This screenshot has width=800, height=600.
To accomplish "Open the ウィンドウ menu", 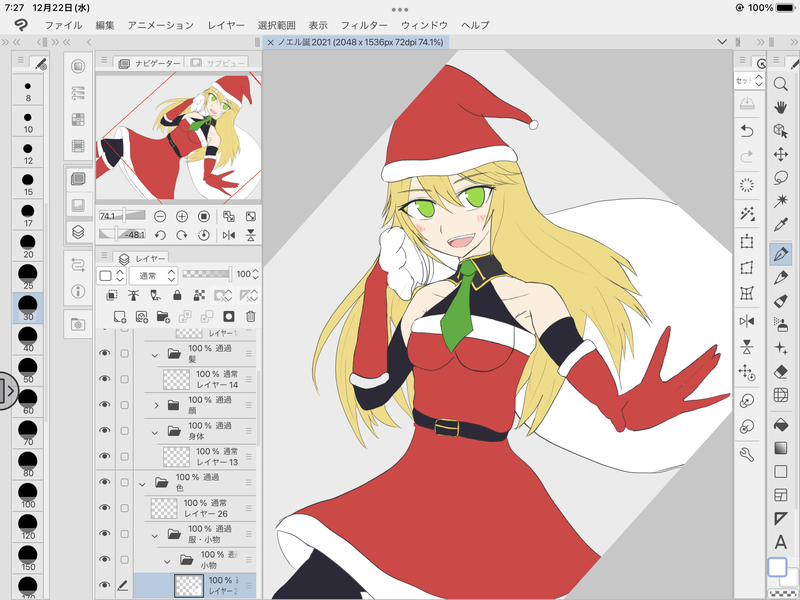I will click(x=424, y=25).
